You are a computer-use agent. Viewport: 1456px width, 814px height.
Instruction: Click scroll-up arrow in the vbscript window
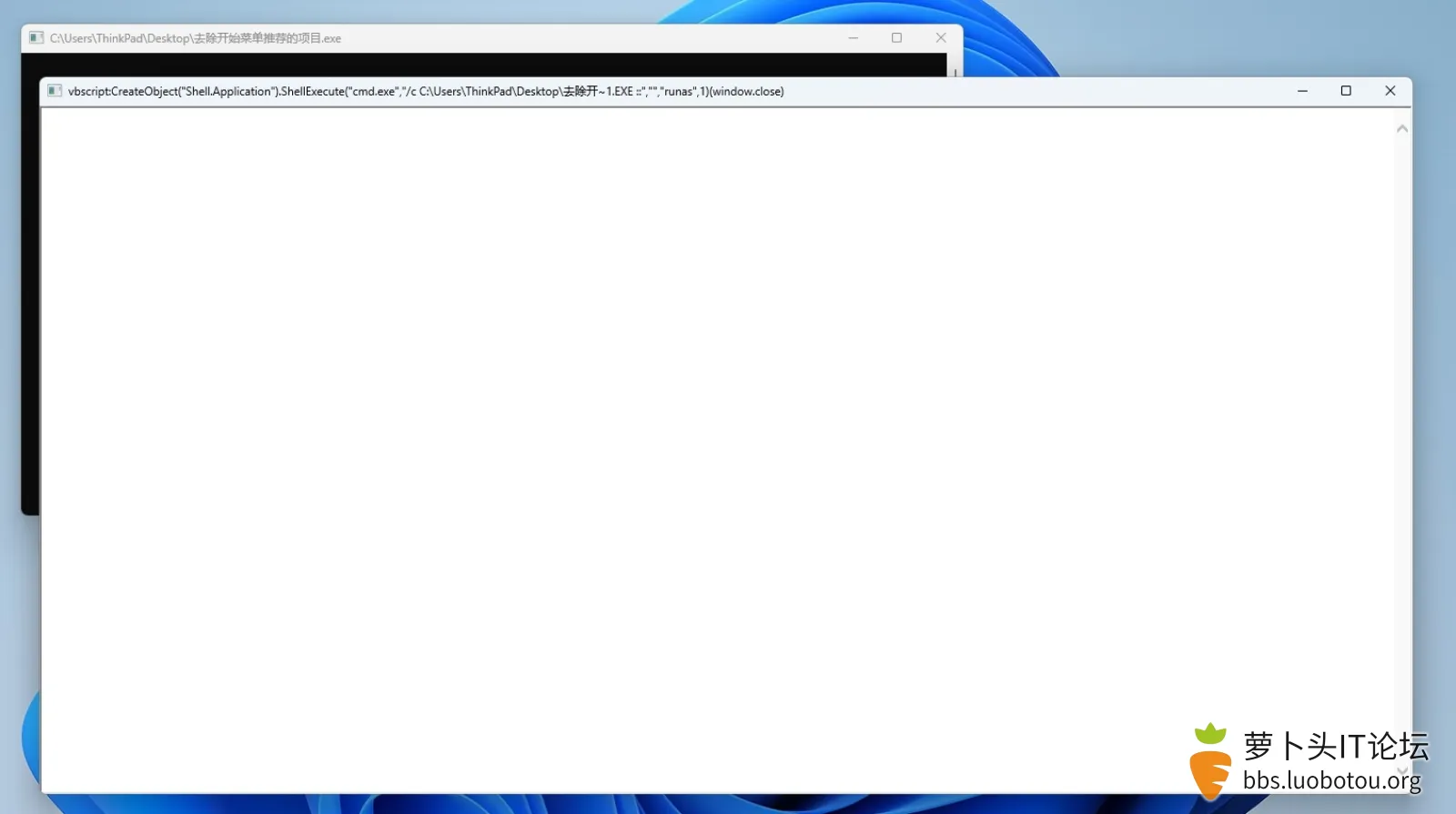[1402, 129]
